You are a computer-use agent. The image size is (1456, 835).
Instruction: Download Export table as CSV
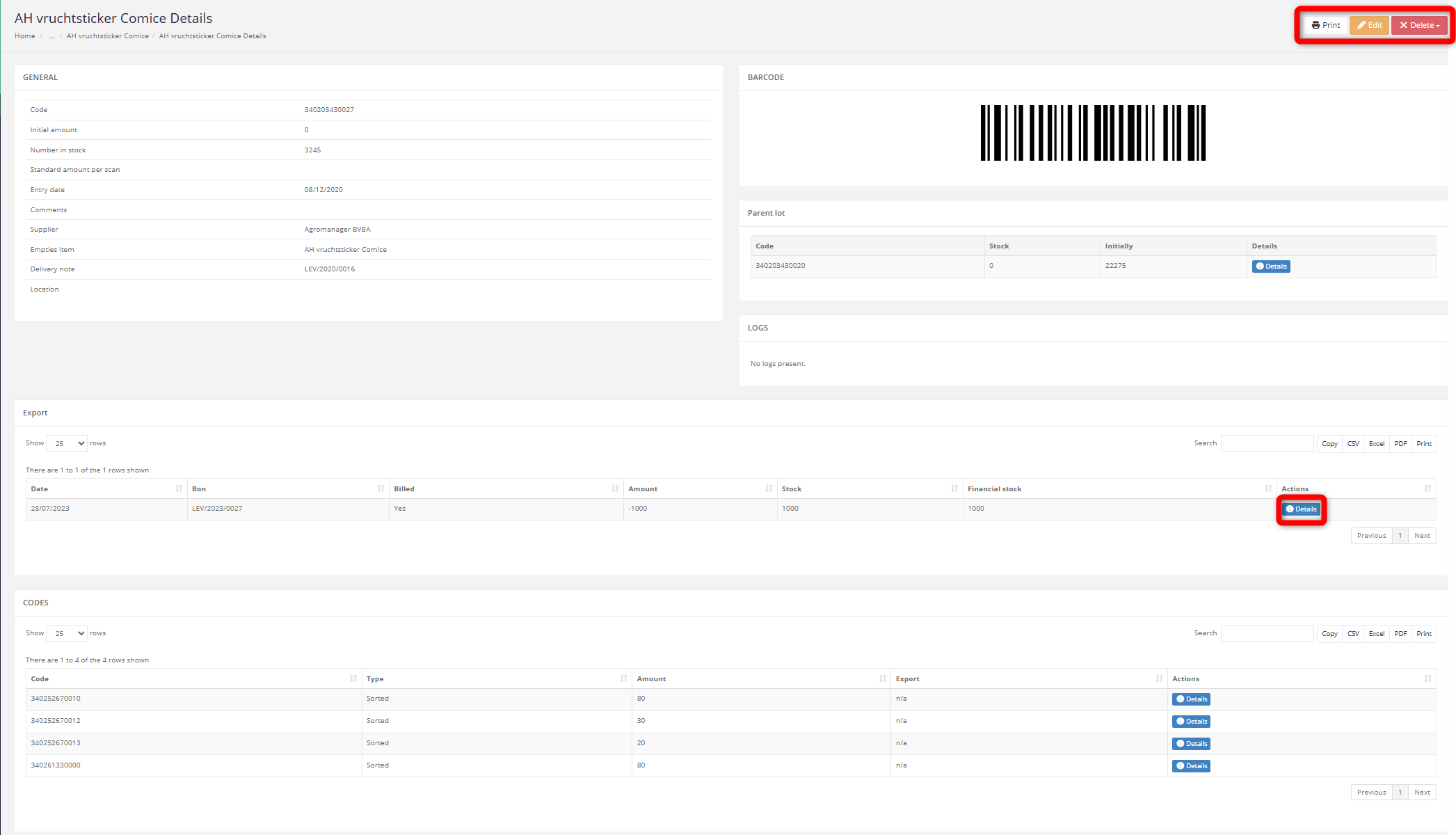tap(1353, 444)
